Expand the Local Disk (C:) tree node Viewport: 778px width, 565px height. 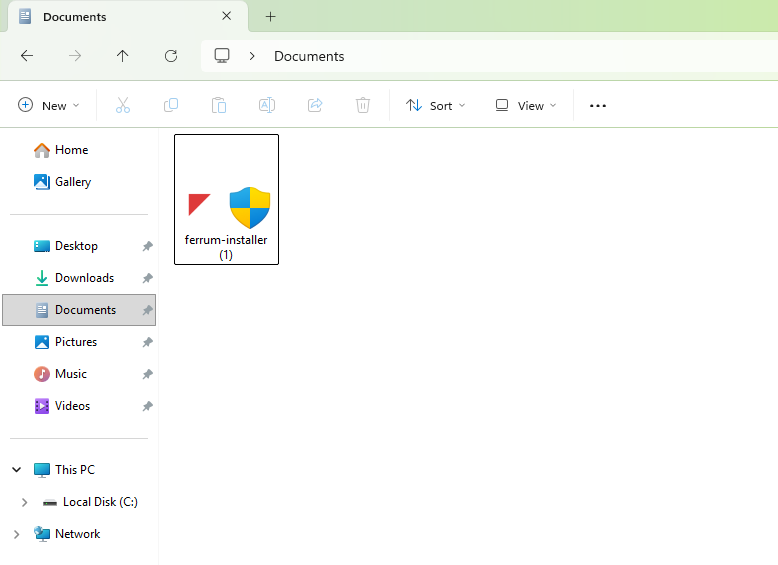coord(24,502)
